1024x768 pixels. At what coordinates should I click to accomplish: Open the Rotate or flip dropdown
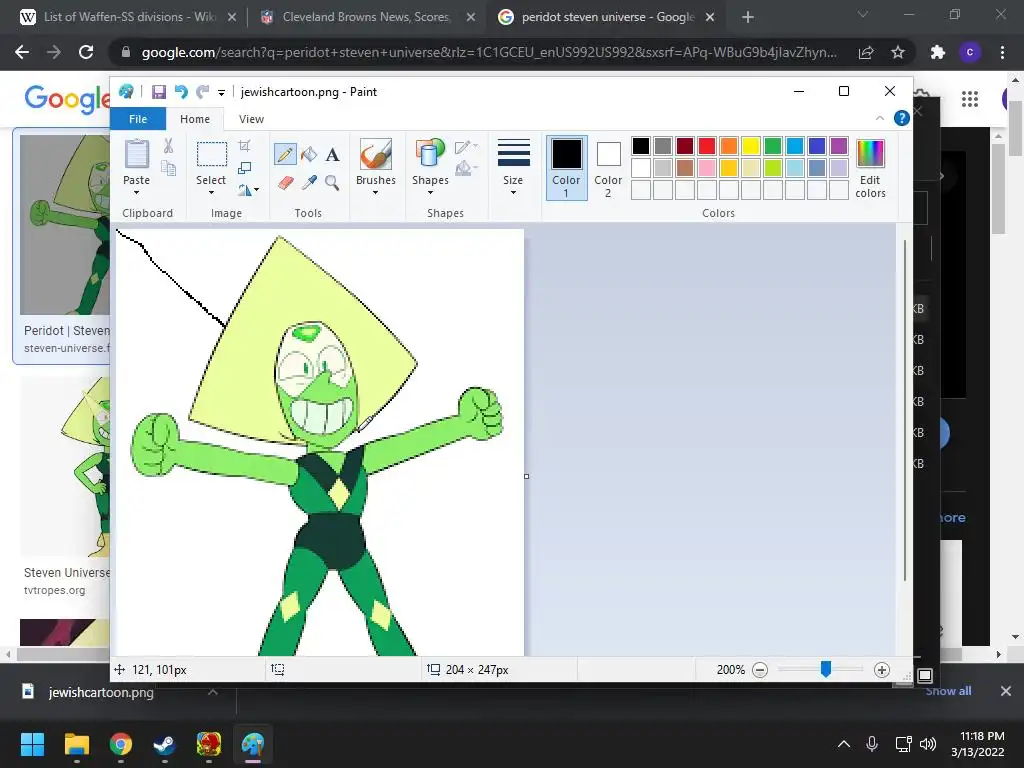(248, 190)
